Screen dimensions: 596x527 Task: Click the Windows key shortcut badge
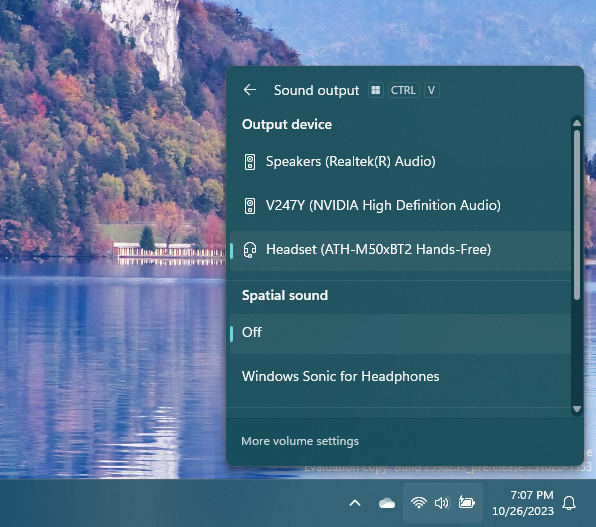coord(376,90)
